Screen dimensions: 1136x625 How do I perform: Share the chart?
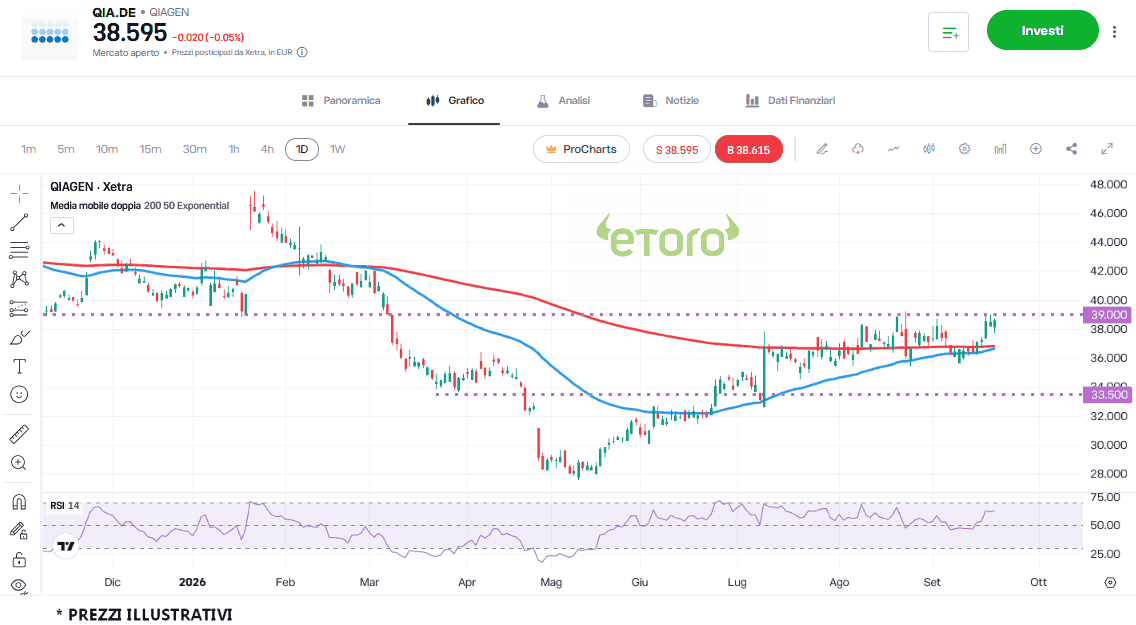point(1072,149)
